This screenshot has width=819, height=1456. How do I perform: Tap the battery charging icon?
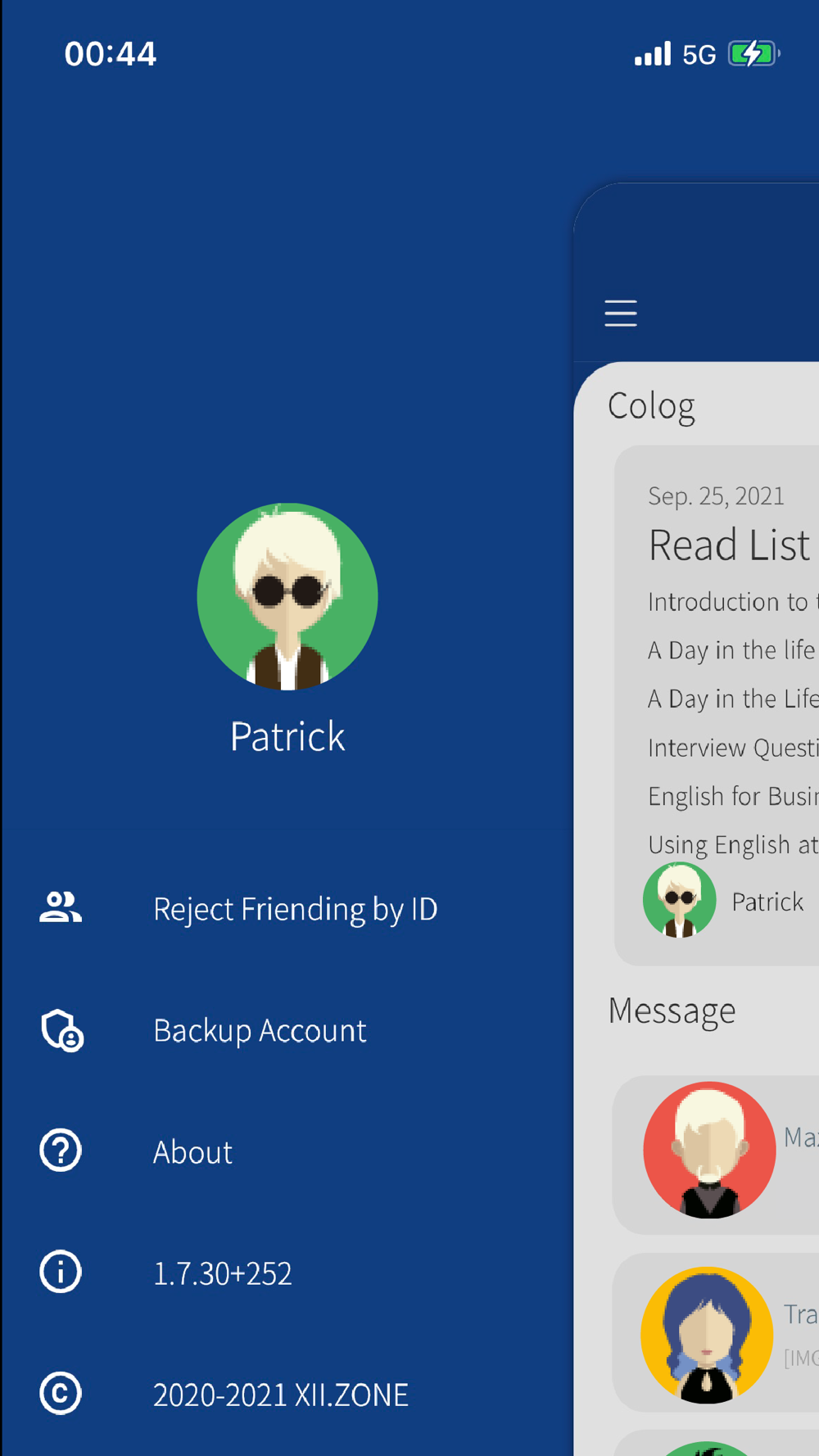[x=753, y=54]
